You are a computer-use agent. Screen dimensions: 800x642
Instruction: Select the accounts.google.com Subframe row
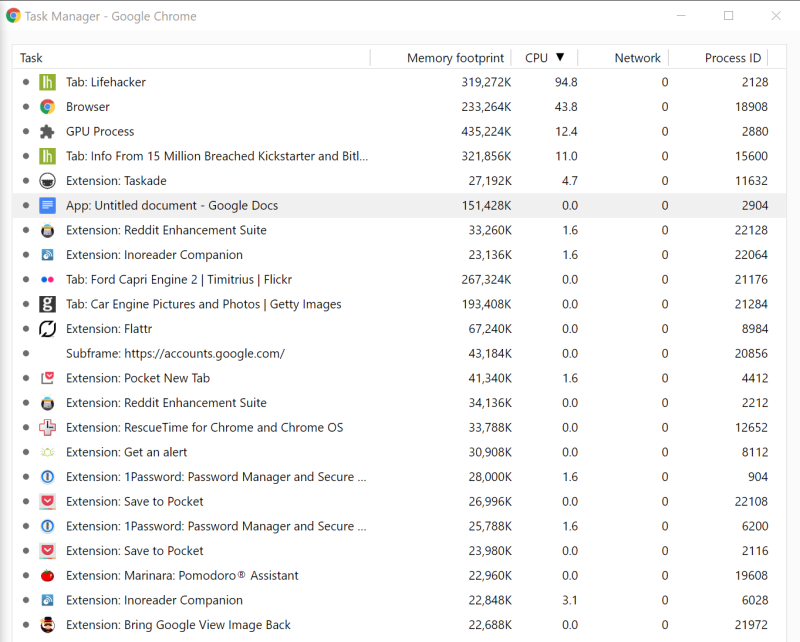click(x=175, y=354)
